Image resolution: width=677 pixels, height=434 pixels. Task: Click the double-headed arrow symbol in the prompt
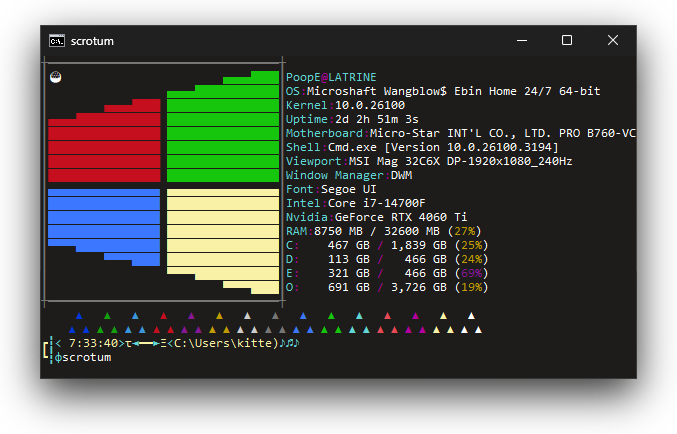point(146,343)
